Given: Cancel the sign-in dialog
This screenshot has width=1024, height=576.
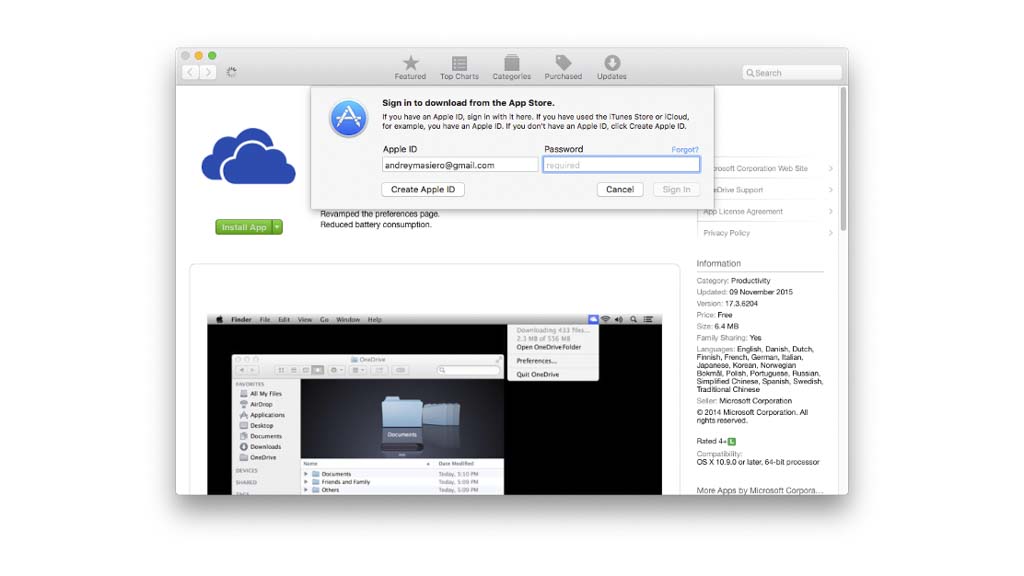Looking at the screenshot, I should (620, 189).
